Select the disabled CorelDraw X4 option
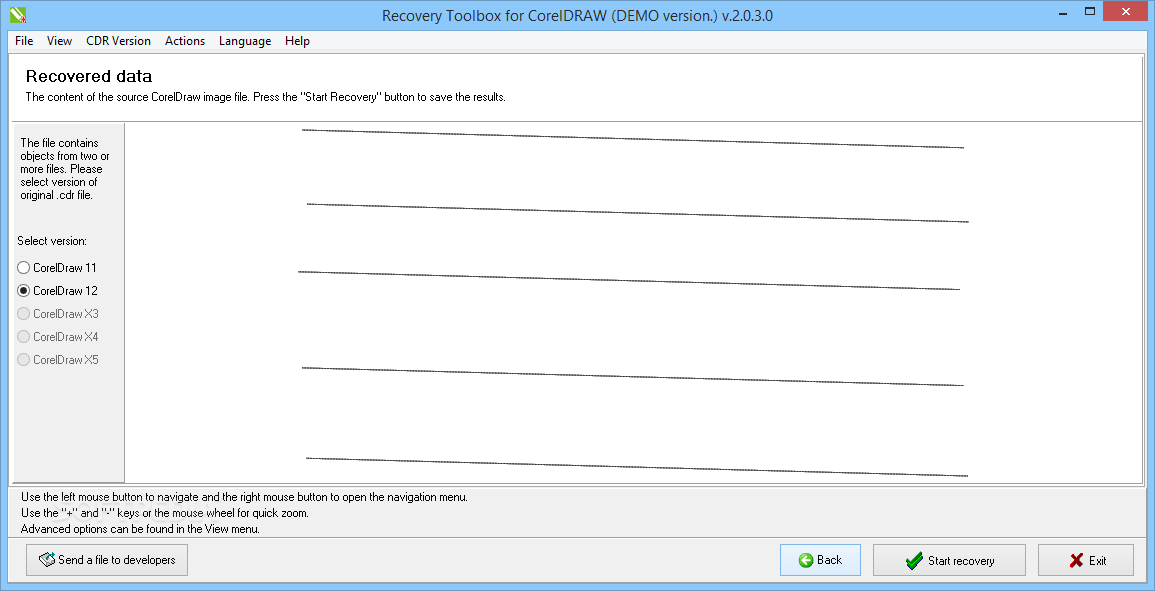 coord(57,337)
